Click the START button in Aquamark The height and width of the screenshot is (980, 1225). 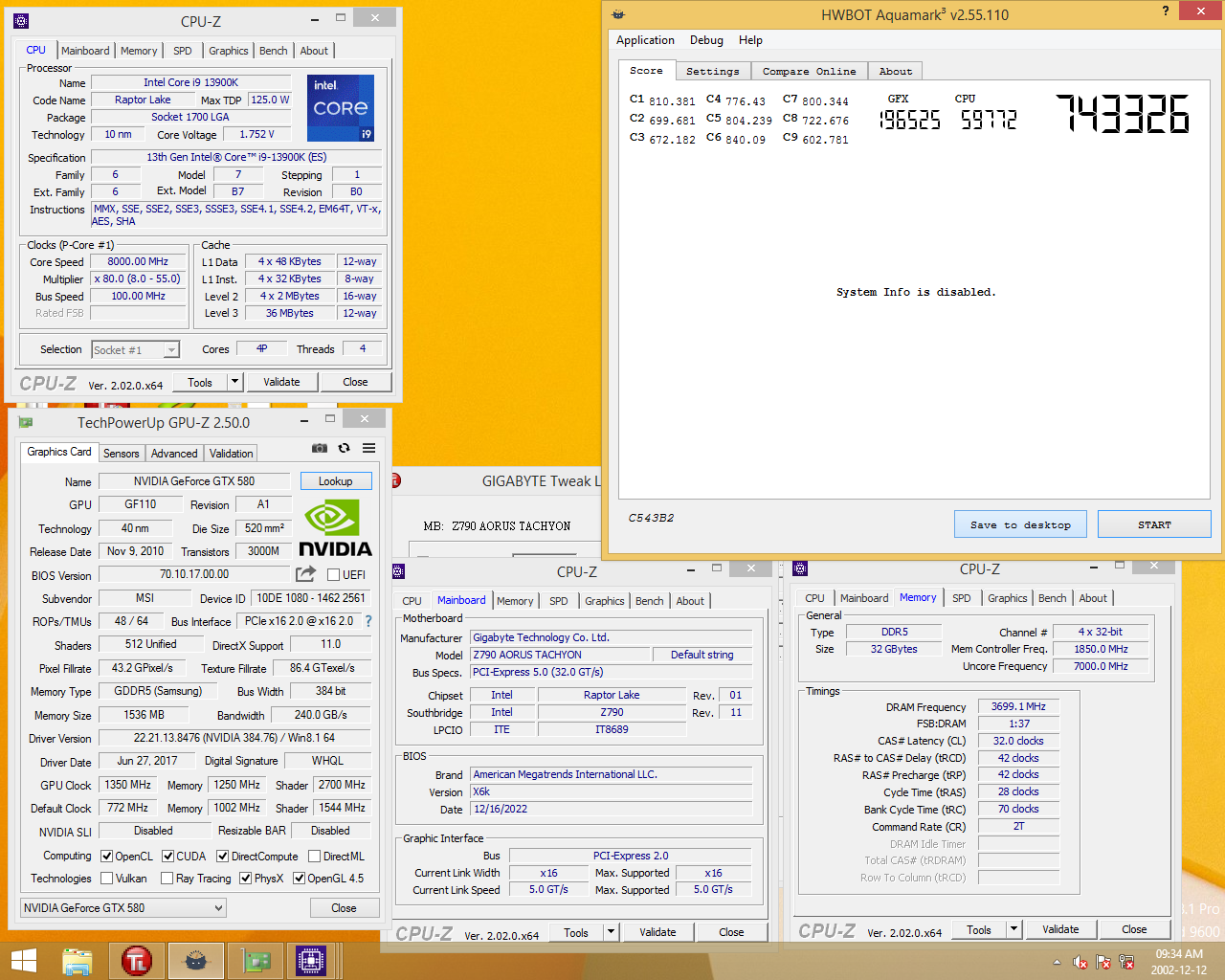coord(1154,524)
